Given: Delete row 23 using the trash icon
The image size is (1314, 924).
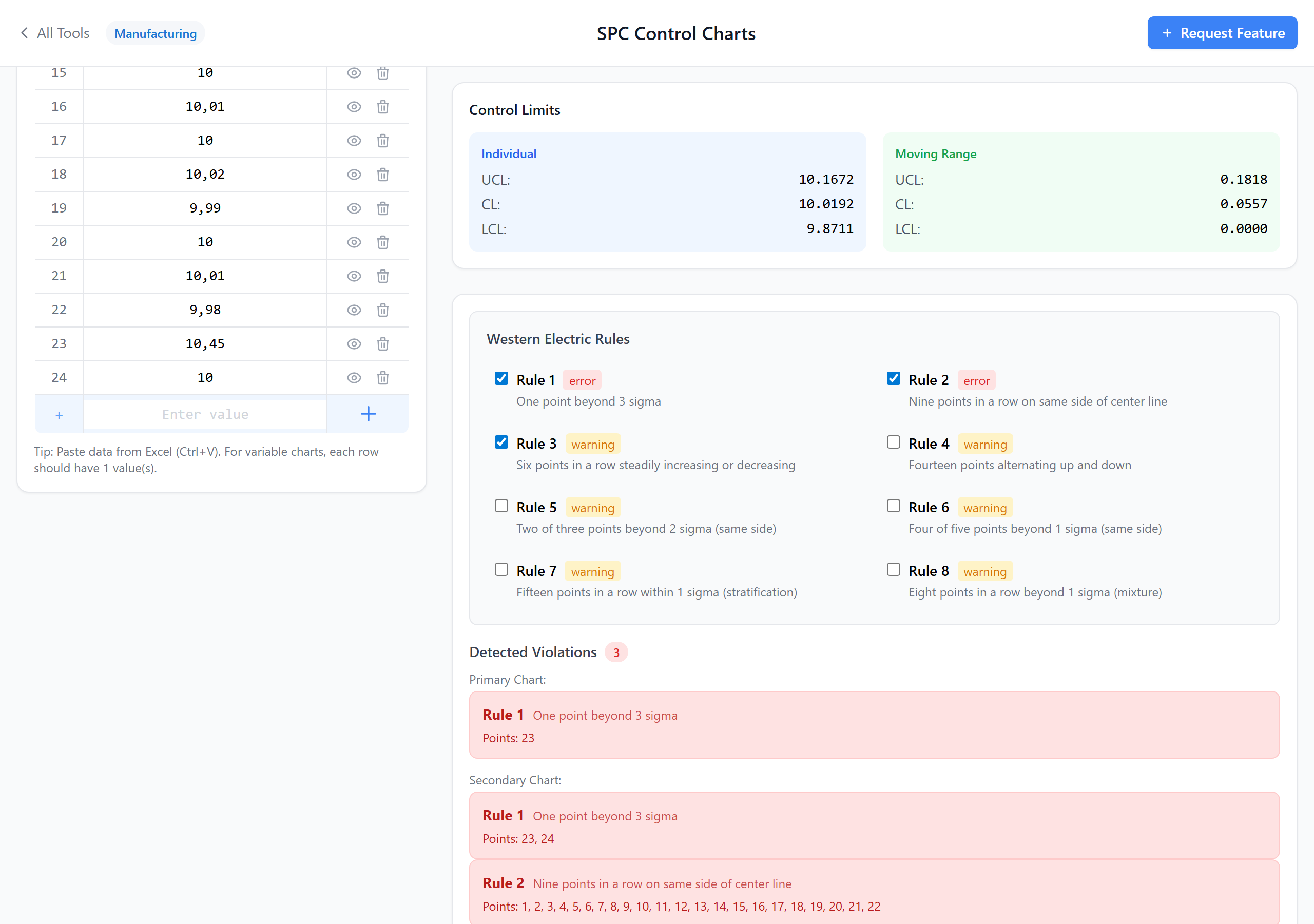Looking at the screenshot, I should pos(382,344).
